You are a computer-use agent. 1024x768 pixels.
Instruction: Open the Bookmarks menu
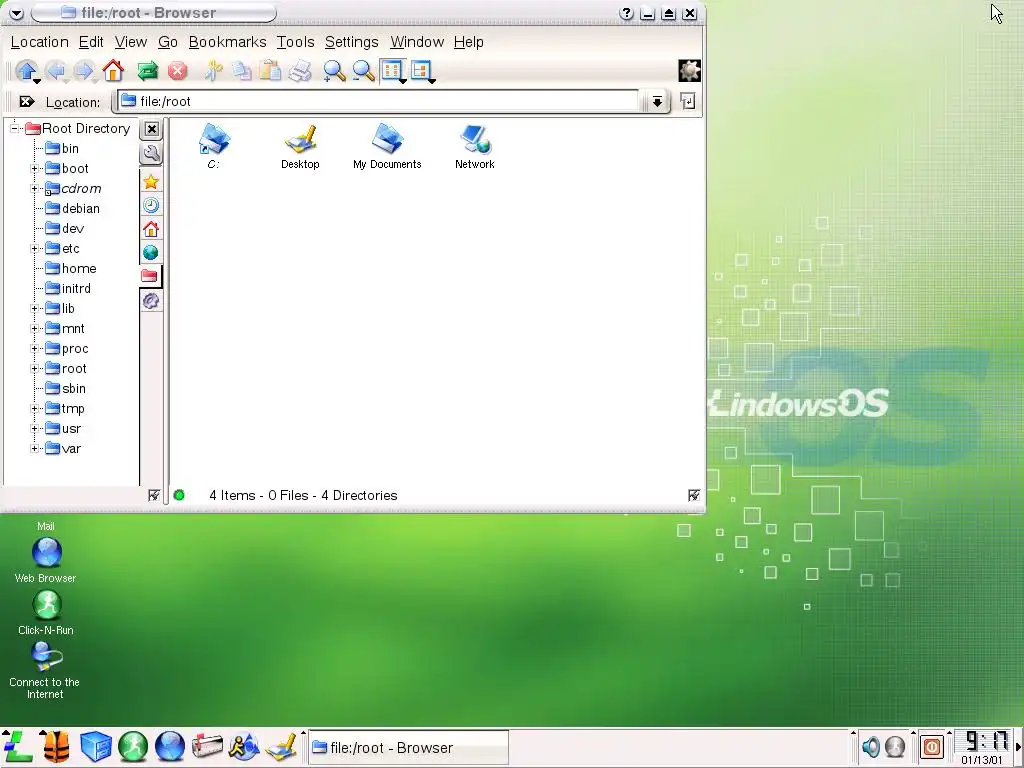point(227,42)
